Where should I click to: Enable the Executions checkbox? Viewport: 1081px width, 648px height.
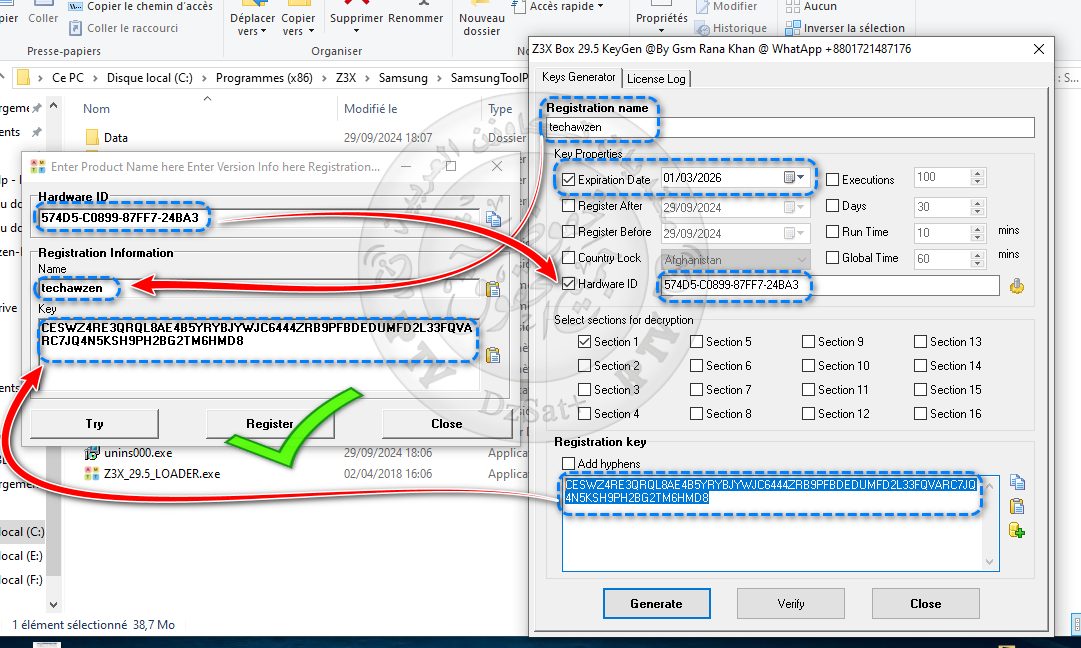833,180
